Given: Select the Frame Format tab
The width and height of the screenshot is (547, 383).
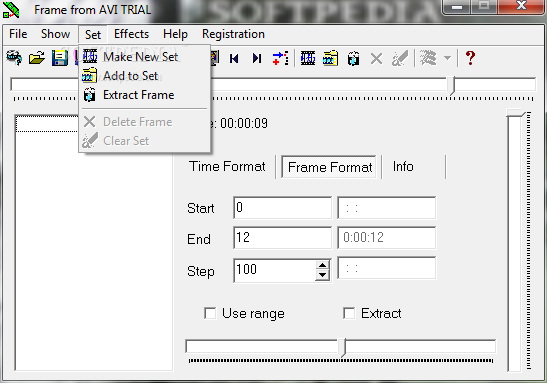Looking at the screenshot, I should coord(329,167).
